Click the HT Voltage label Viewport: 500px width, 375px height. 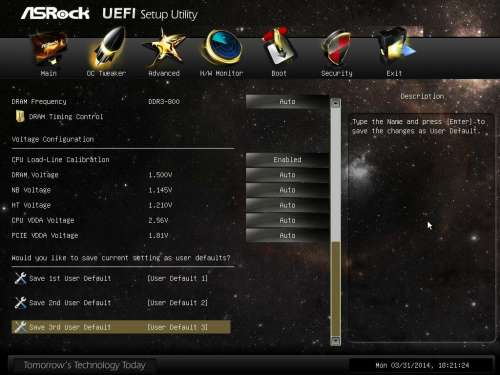pyautogui.click(x=31, y=205)
